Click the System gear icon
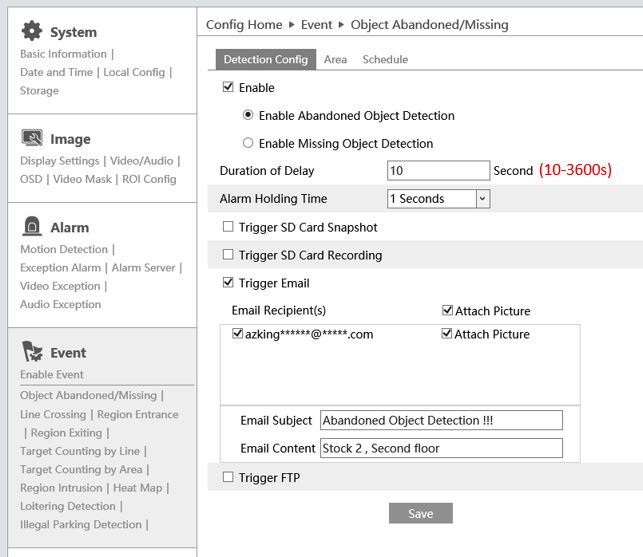The width and height of the screenshot is (643, 557). click(32, 31)
